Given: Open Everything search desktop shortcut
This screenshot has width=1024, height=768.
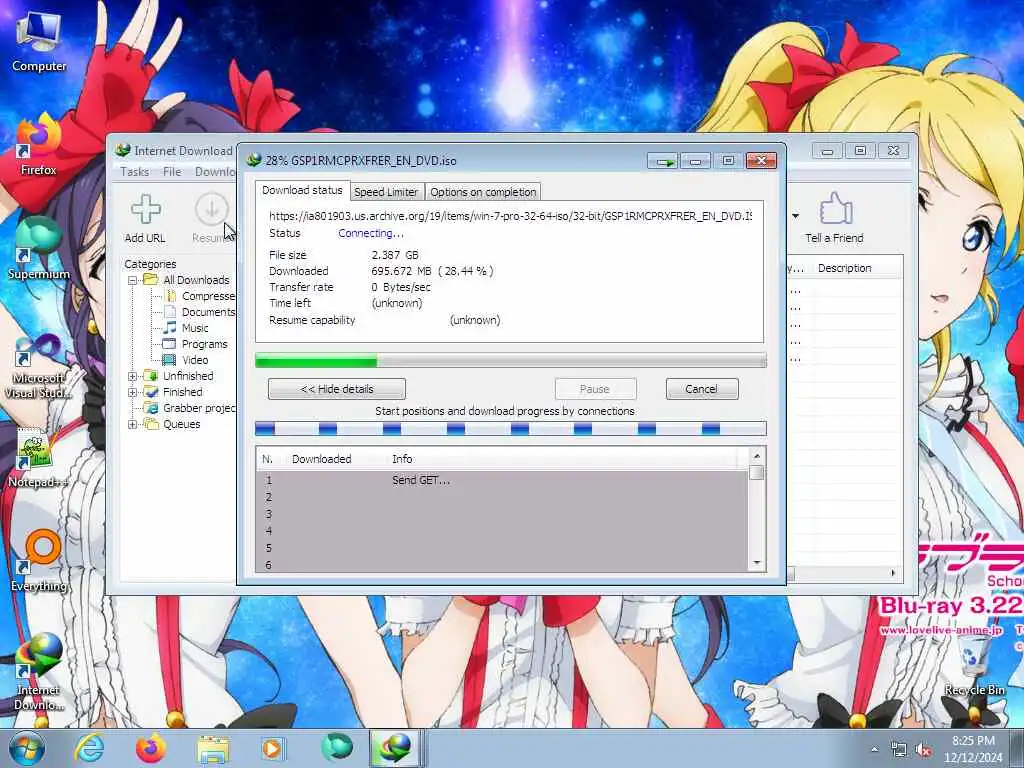Looking at the screenshot, I should [39, 562].
